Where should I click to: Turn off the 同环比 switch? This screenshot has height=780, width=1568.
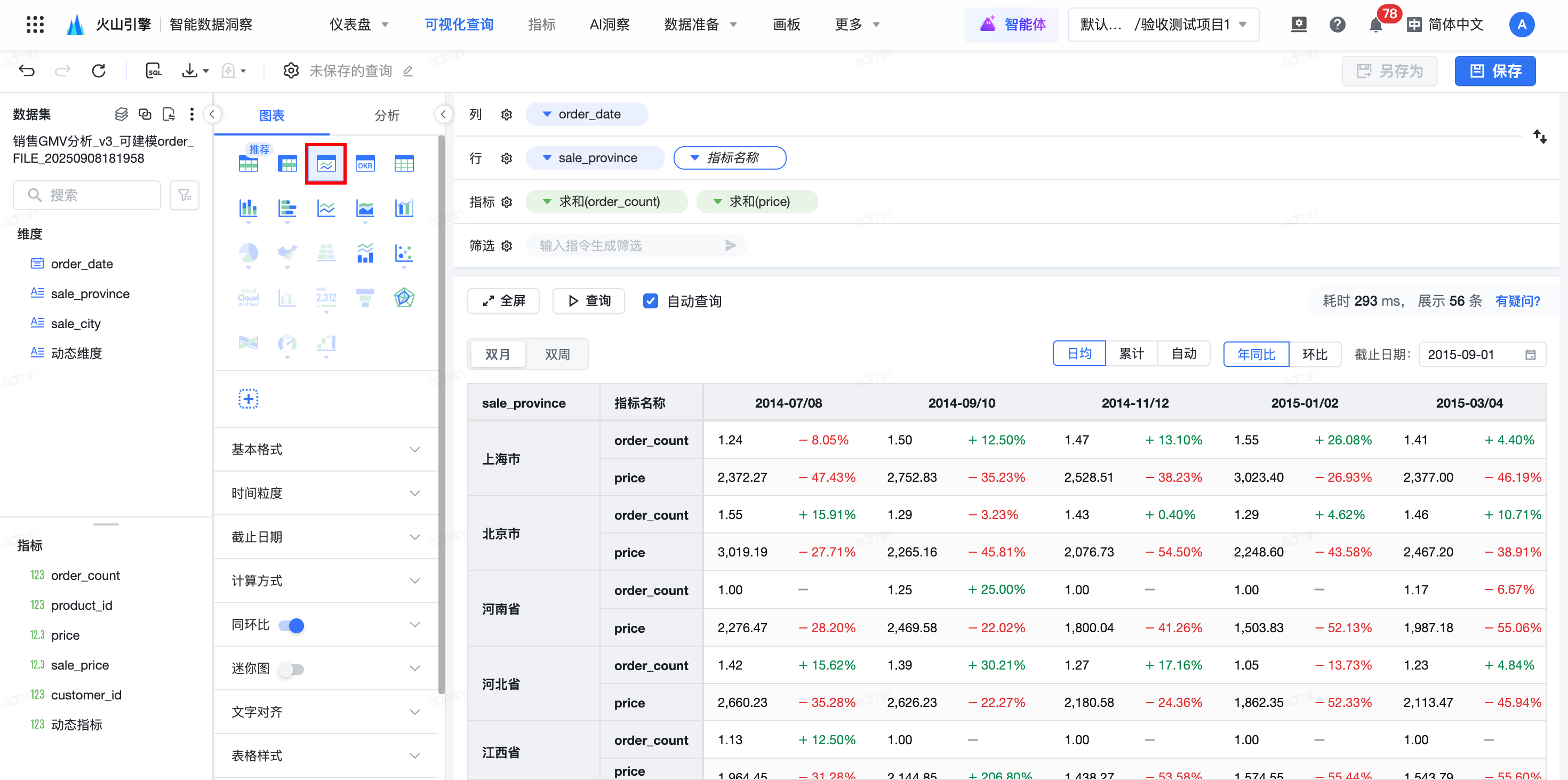[x=292, y=625]
